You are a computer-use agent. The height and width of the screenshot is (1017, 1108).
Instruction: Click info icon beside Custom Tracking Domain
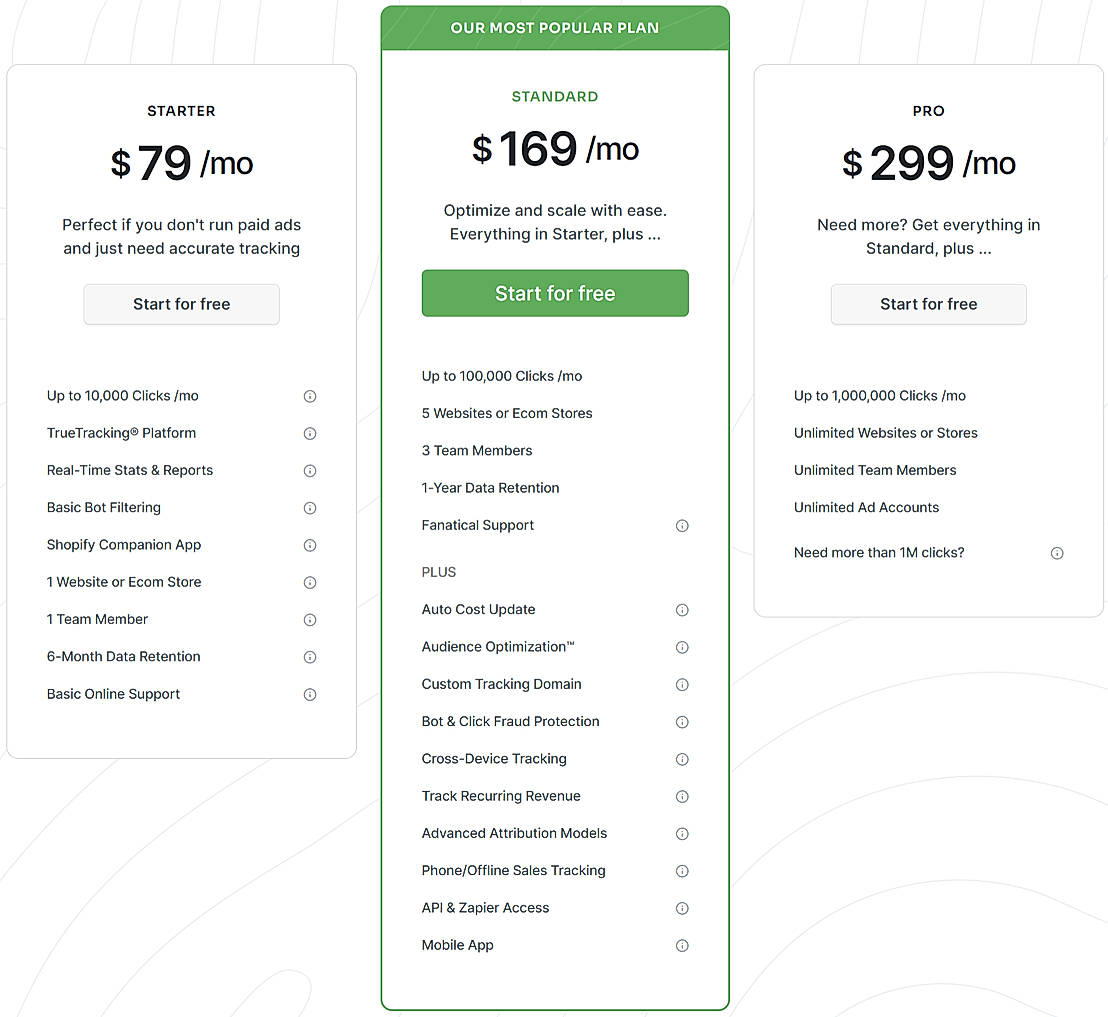pos(682,685)
